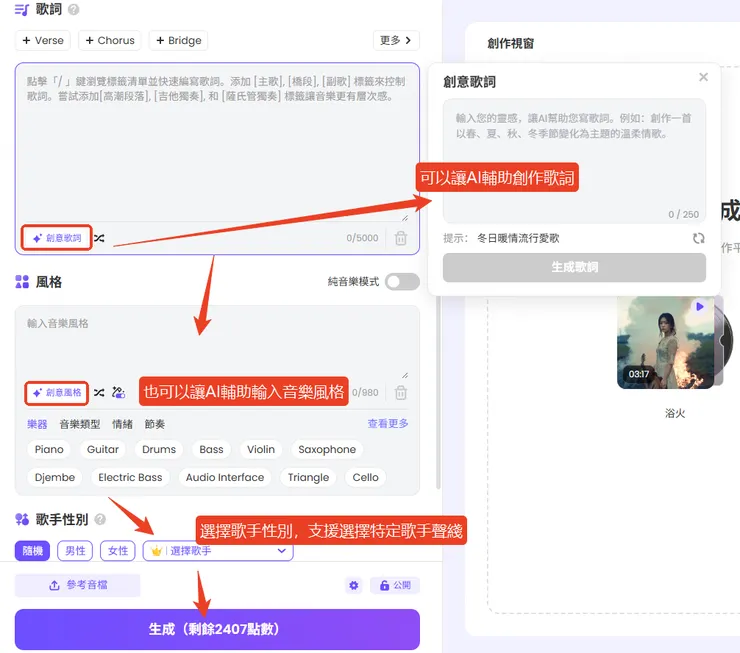The height and width of the screenshot is (653, 740).
Task: Select the Cello tag
Action: click(366, 477)
